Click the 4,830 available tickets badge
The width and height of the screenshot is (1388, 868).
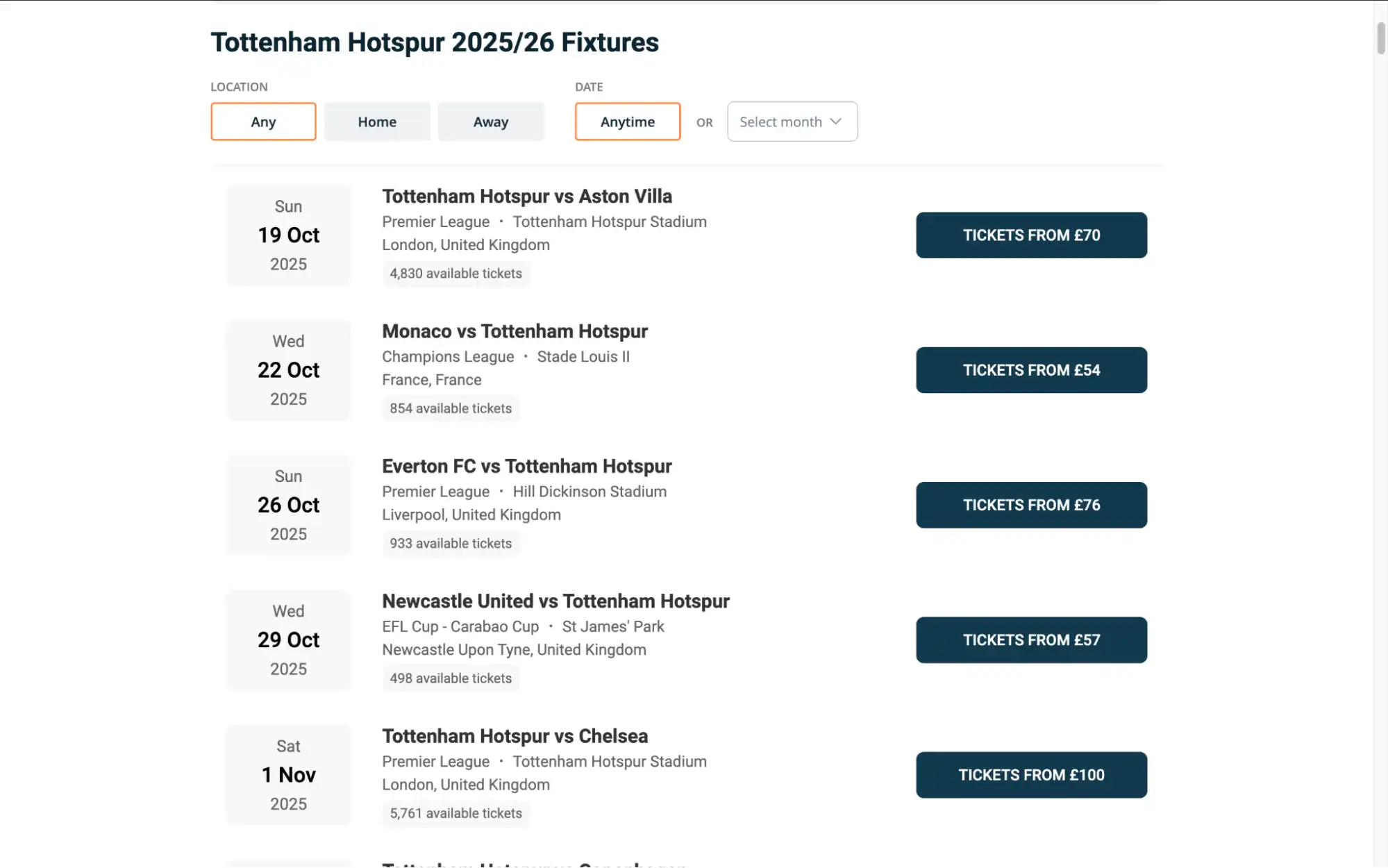coord(455,274)
